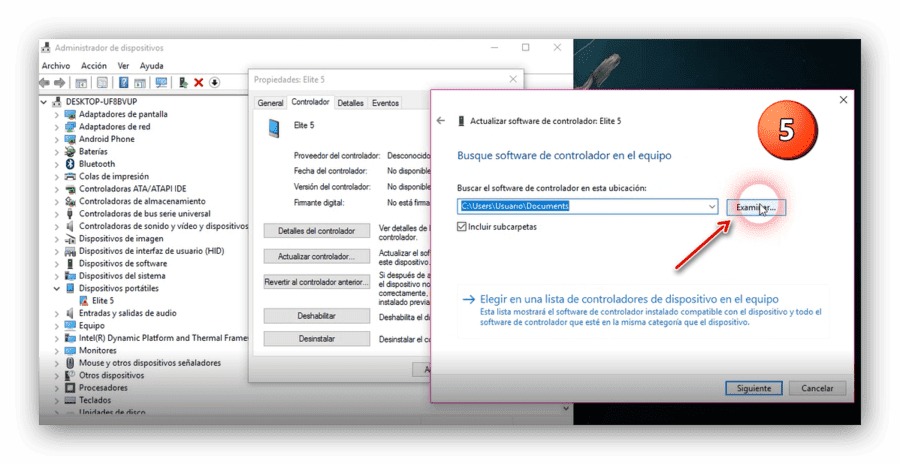
Task: Click the blue Help question-mark toolbar icon
Action: pyautogui.click(x=123, y=83)
